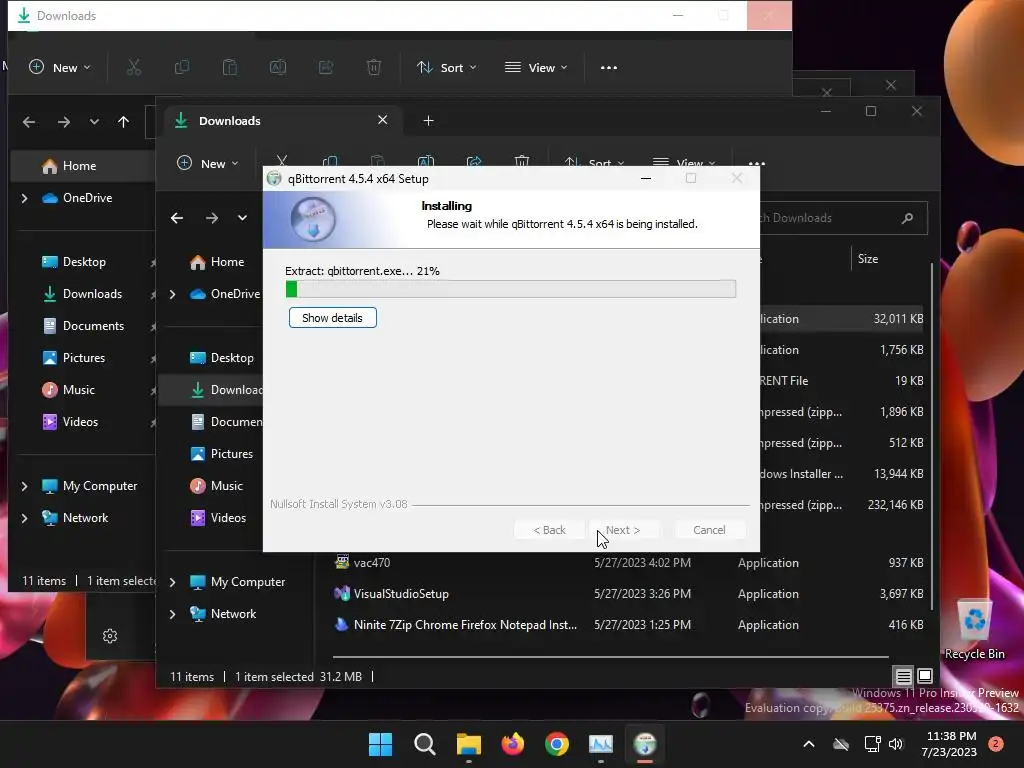Switch to details view in status bar
Screen dimensions: 1024x768
click(903, 677)
